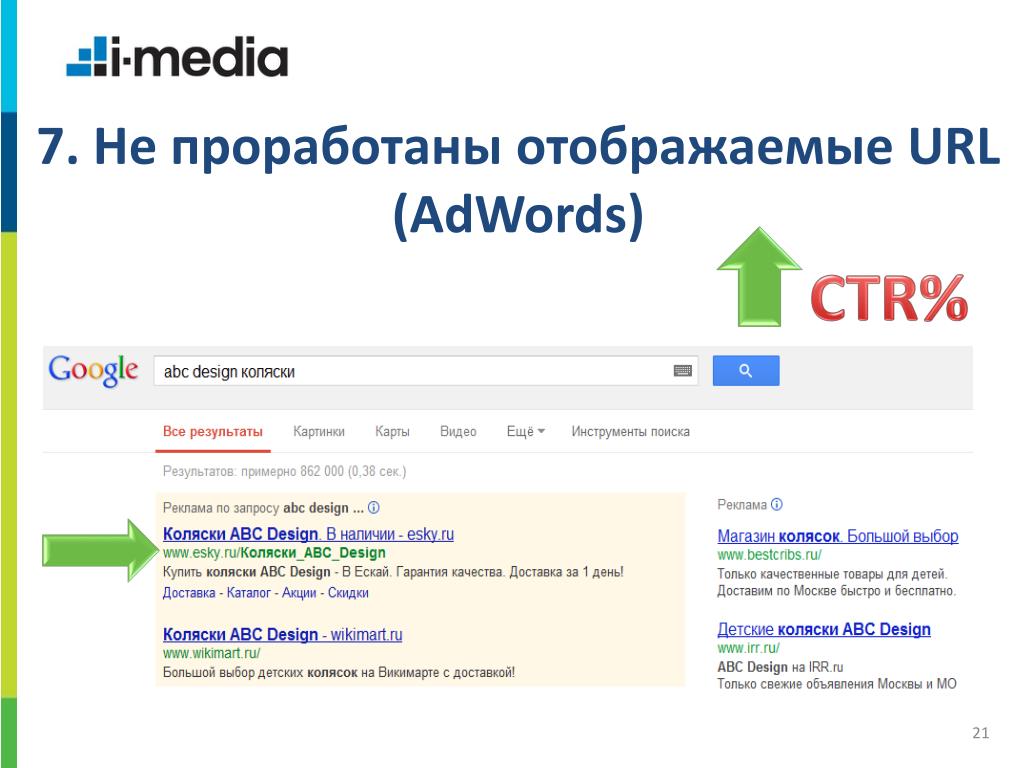Click the 'Реклама по запросу abc design' label
1024x768 pixels.
[x=263, y=508]
